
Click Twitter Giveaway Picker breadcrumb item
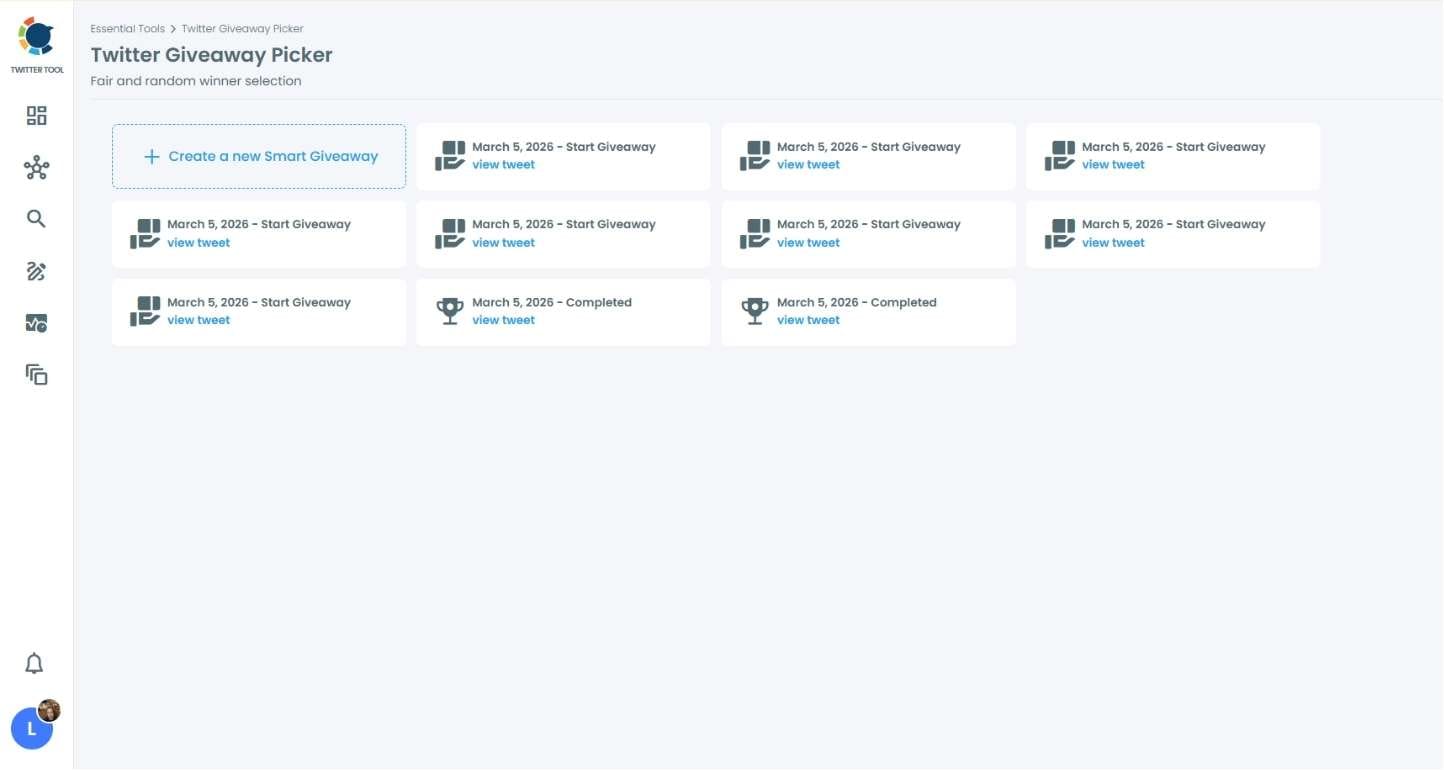click(242, 29)
